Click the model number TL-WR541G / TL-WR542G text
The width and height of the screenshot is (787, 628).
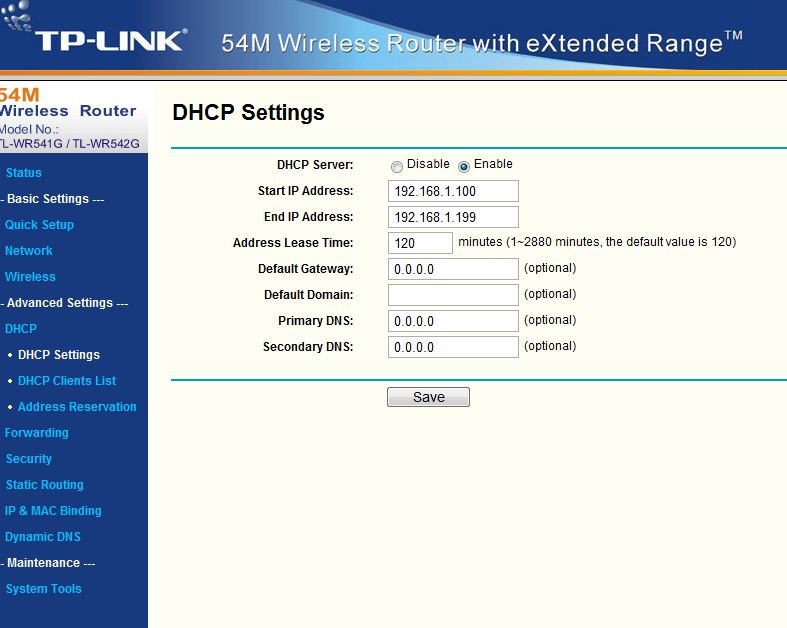(x=70, y=144)
